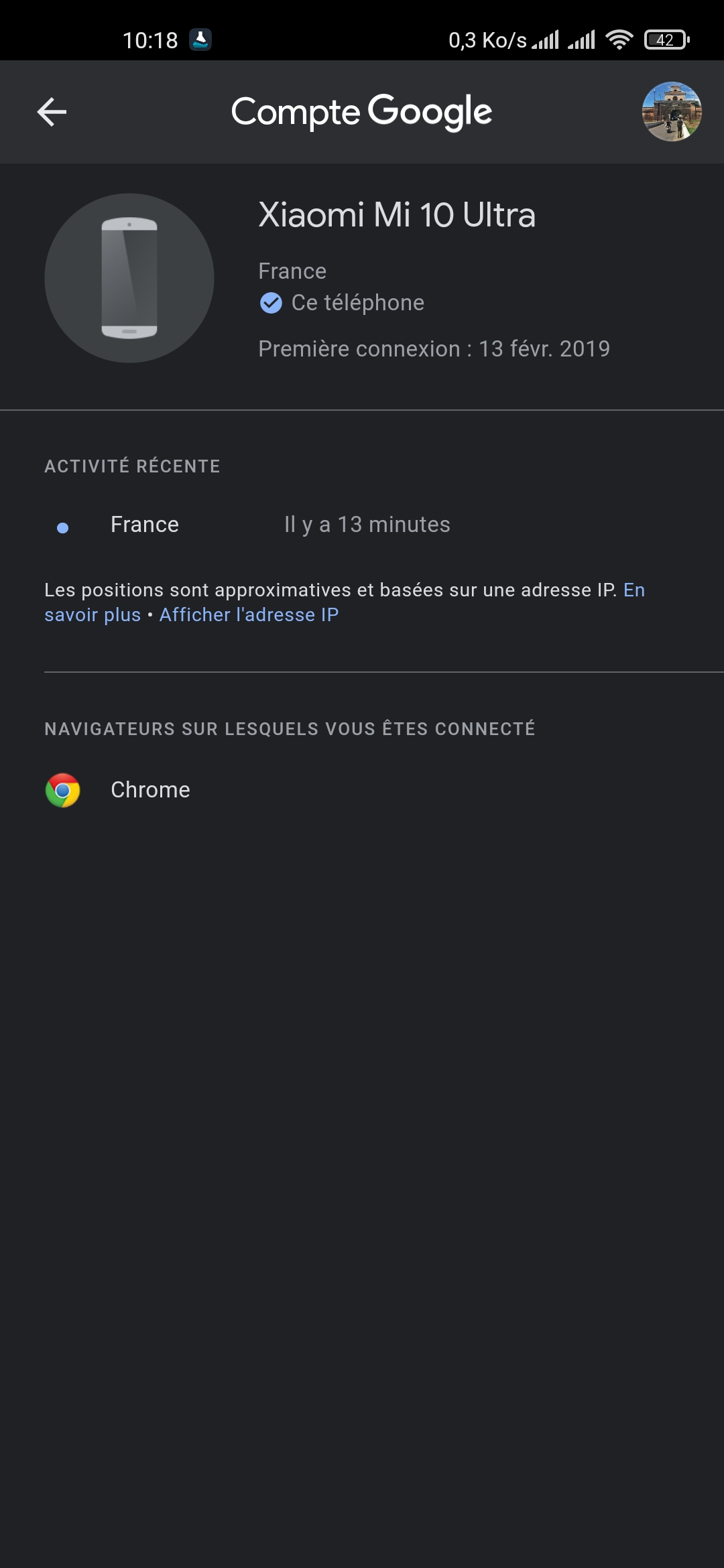Tap the back arrow icon
This screenshot has height=1568, width=724.
click(52, 112)
